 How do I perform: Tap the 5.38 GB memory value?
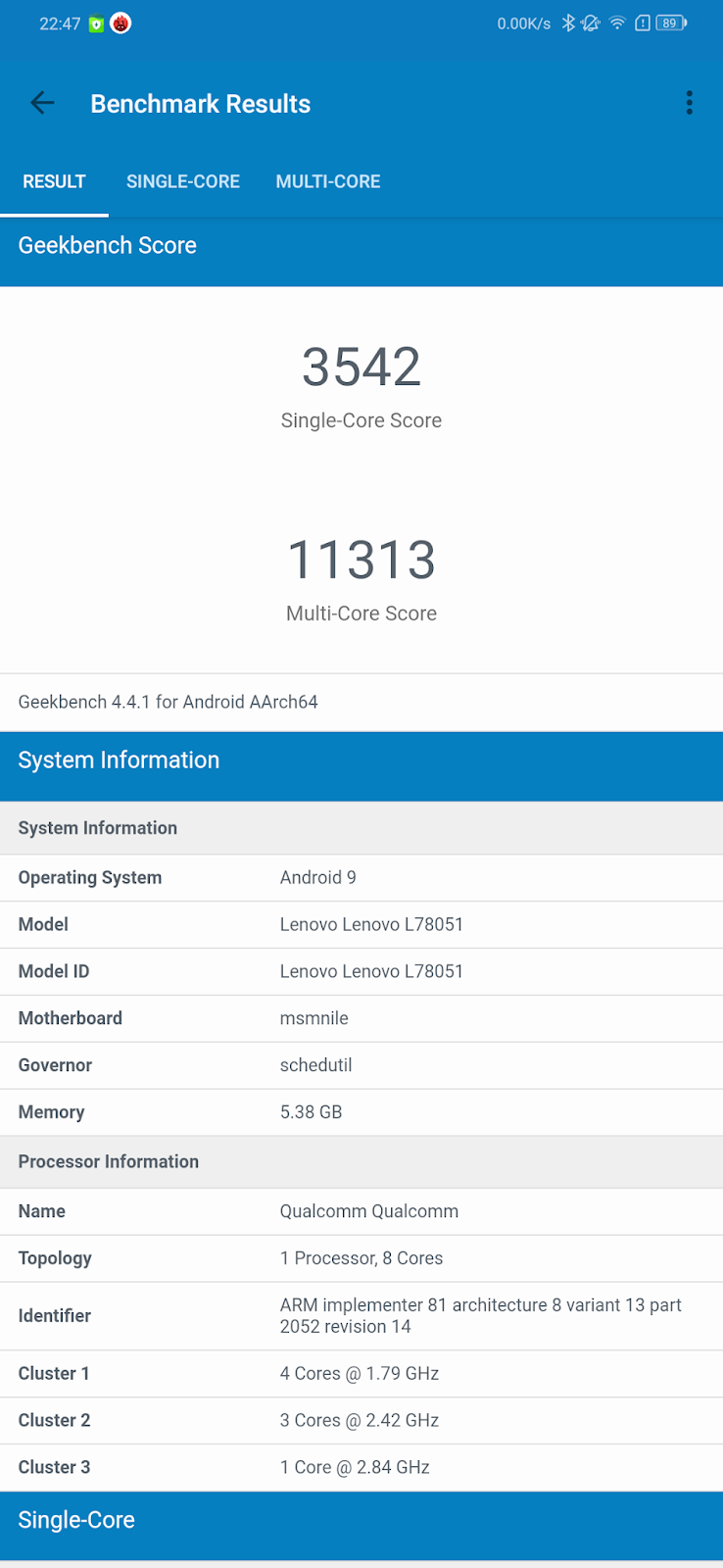coord(312,1112)
